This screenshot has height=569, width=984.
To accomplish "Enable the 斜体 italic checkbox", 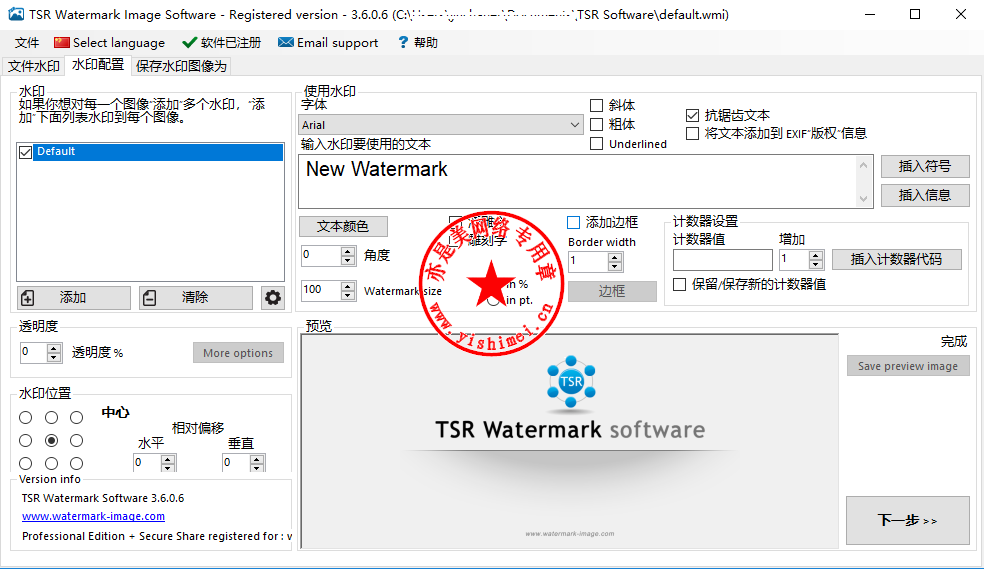I will click(x=597, y=105).
